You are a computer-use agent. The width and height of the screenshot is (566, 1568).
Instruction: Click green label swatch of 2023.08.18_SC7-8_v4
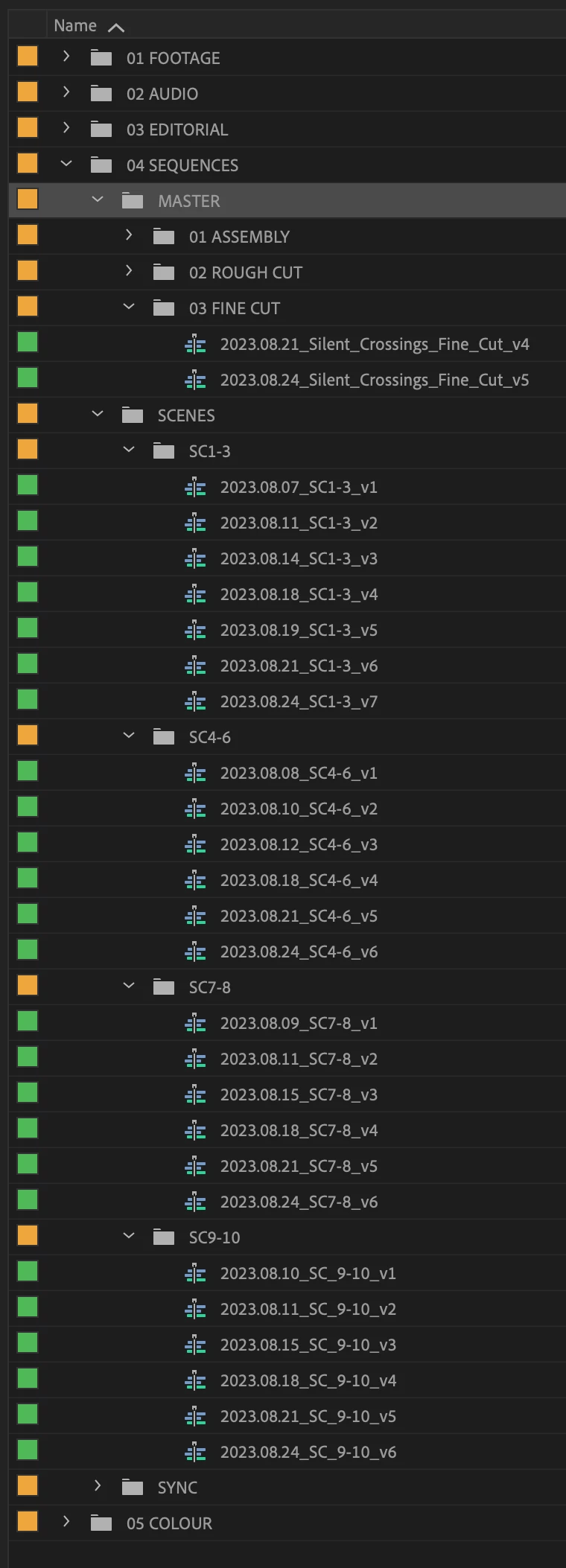pyautogui.click(x=28, y=1129)
